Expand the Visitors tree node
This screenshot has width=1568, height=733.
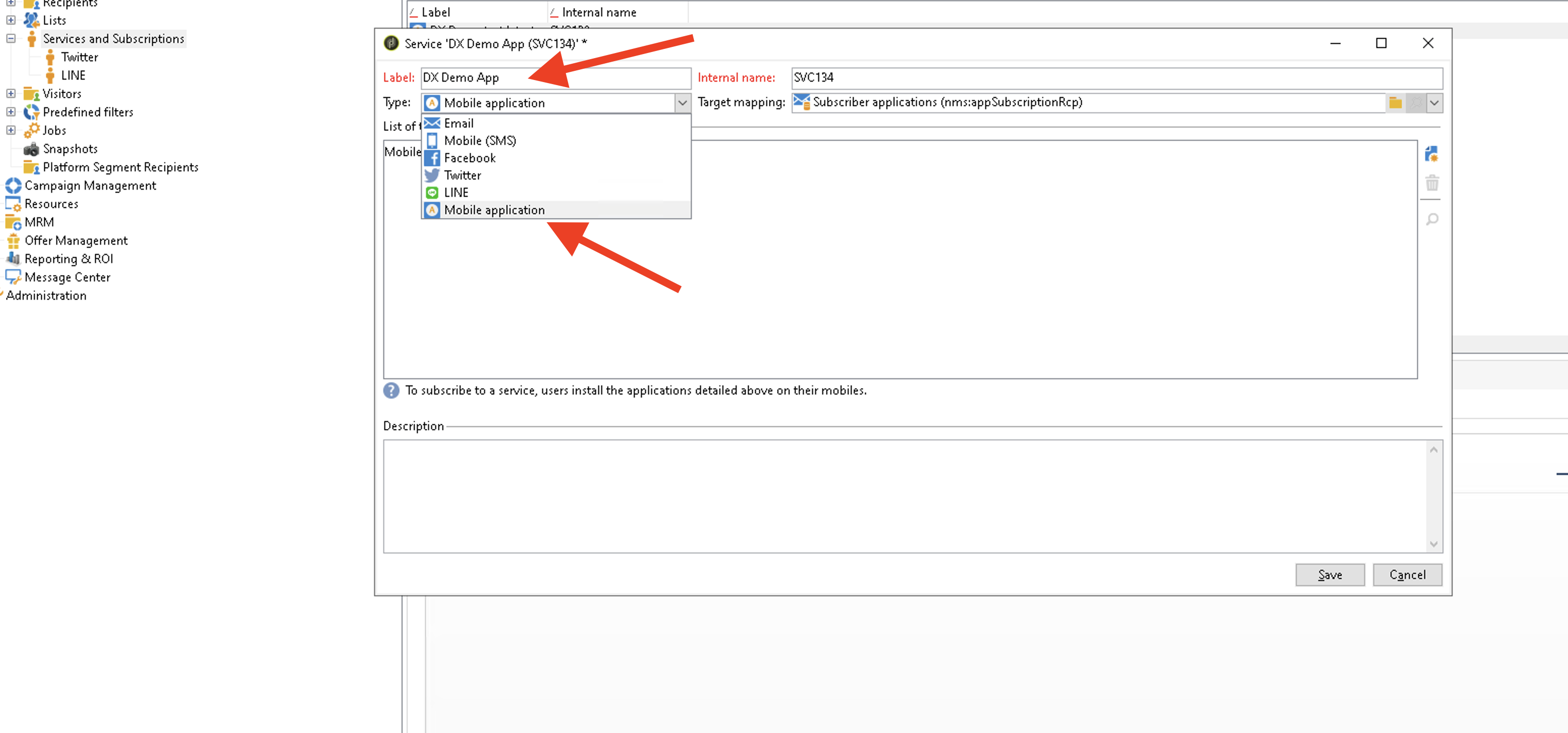click(10, 94)
